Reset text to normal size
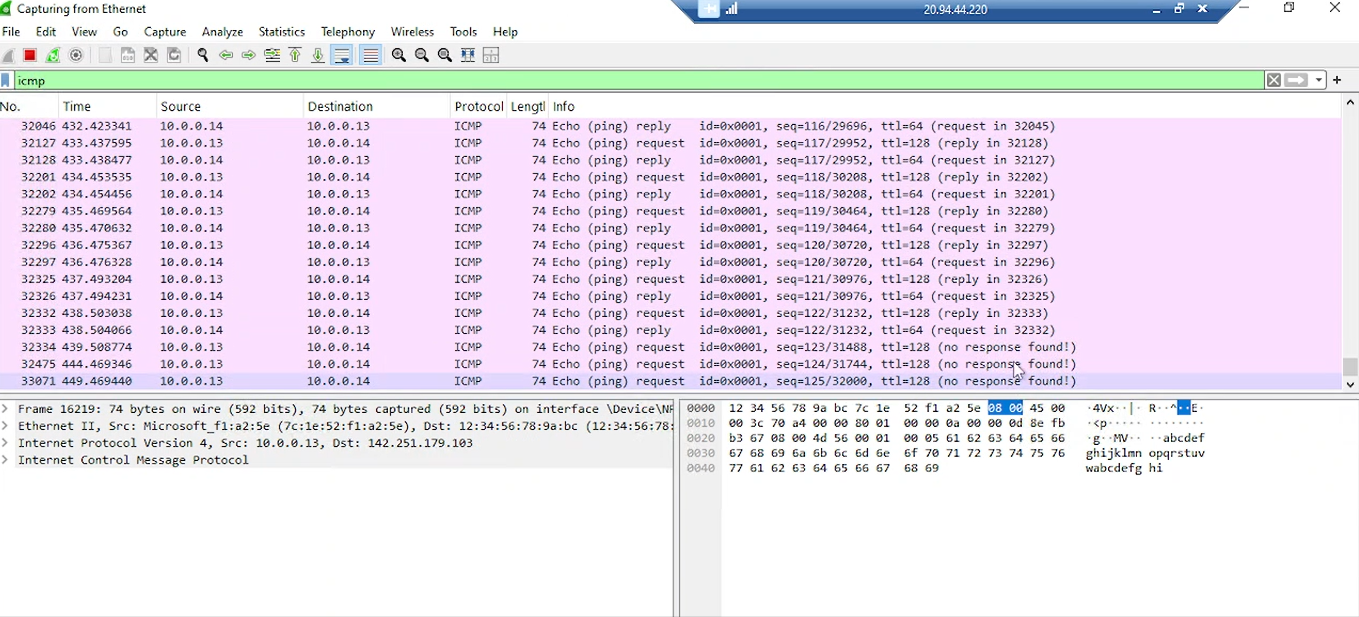The width and height of the screenshot is (1359, 617). tap(445, 56)
